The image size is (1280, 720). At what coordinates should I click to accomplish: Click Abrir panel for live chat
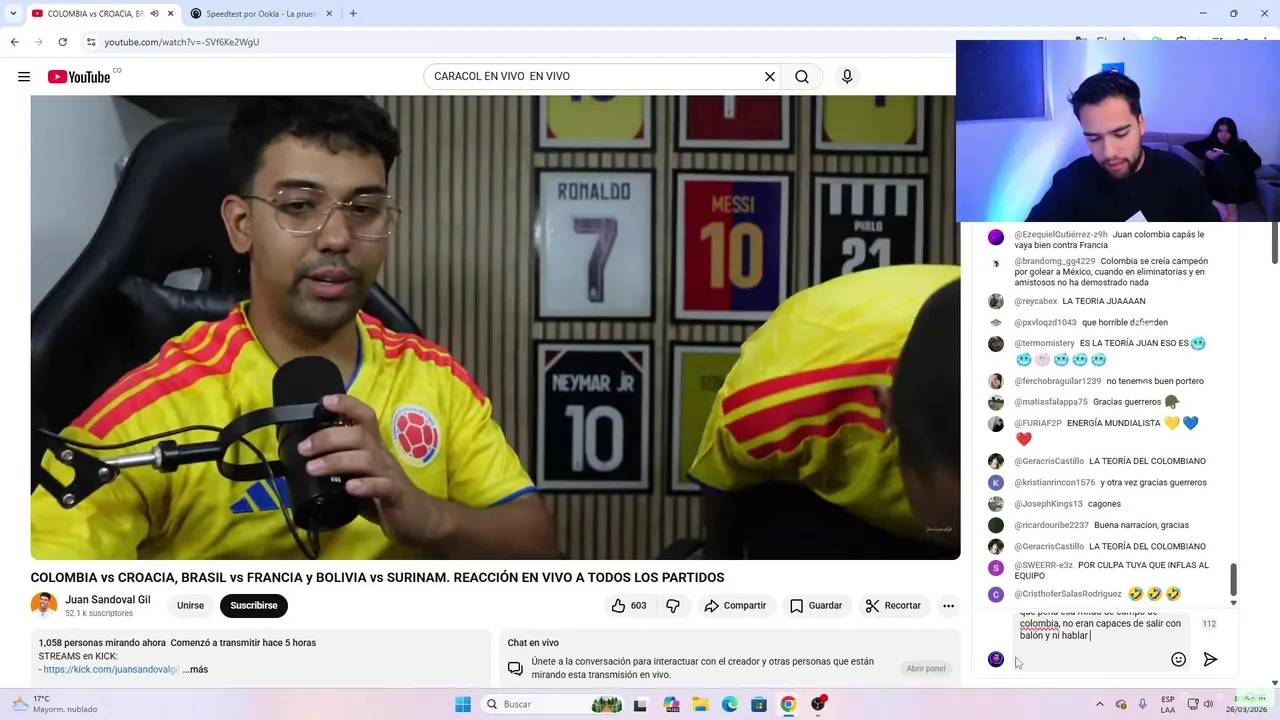point(926,669)
